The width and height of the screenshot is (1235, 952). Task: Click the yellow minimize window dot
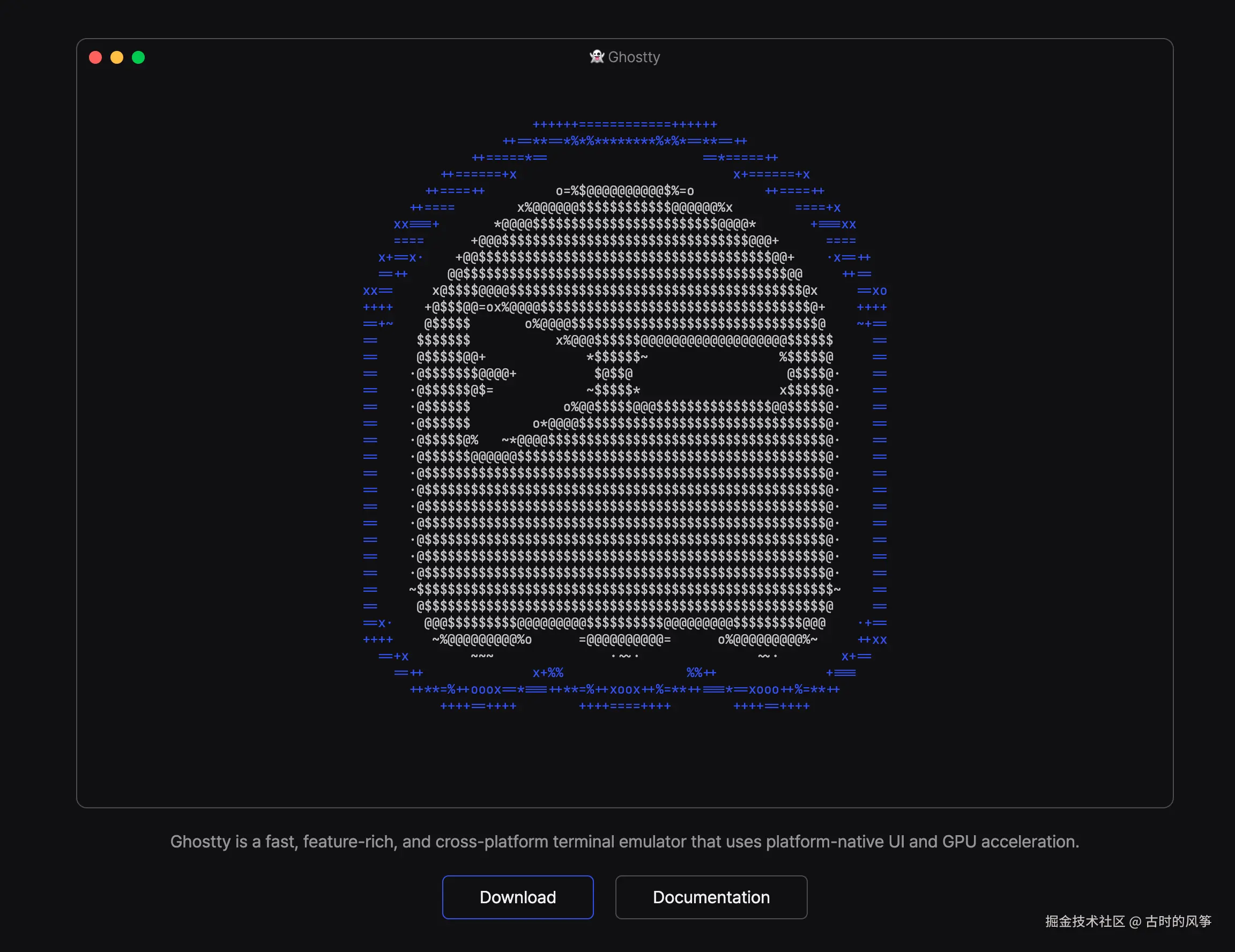[117, 58]
